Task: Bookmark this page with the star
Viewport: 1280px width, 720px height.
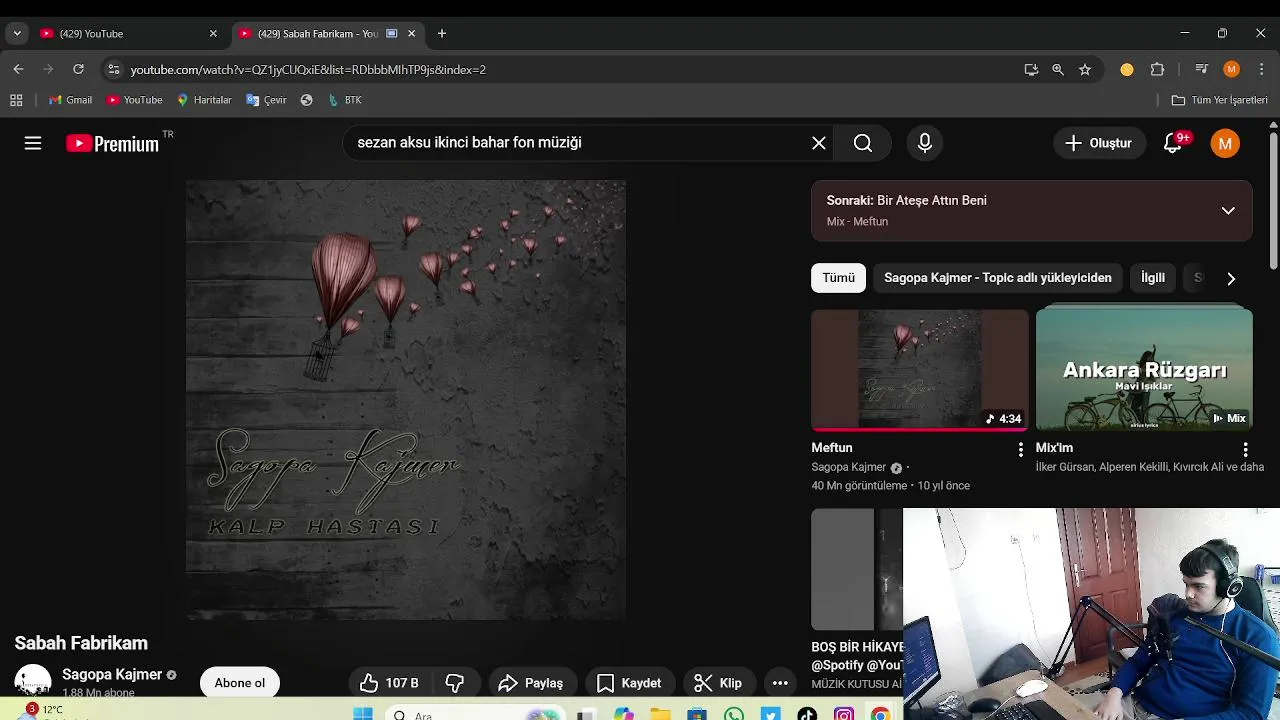Action: pos(1085,69)
